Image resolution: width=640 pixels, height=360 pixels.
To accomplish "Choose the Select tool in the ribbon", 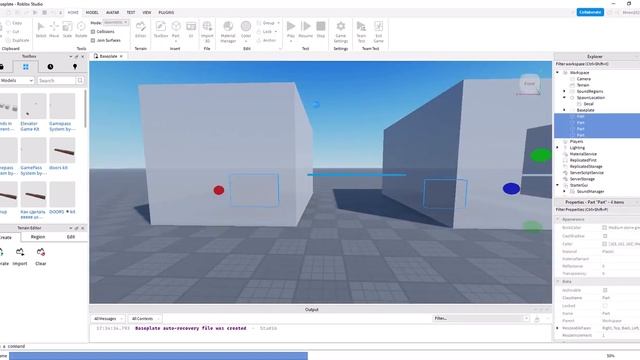I will [41, 30].
